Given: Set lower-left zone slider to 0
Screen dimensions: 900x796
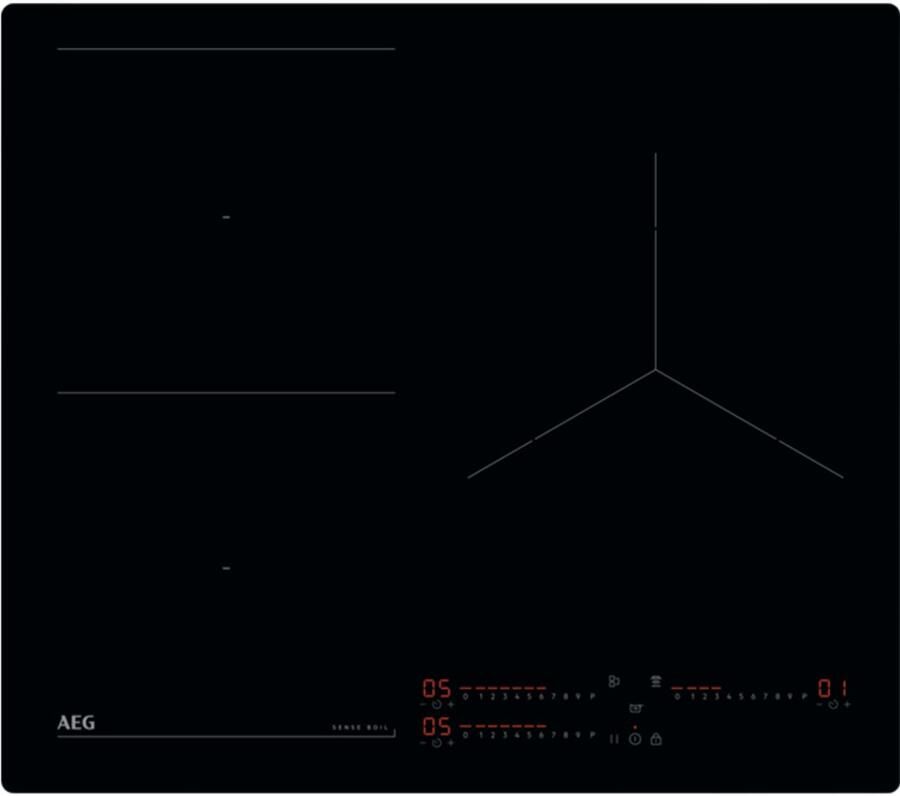Looking at the screenshot, I should (x=466, y=735).
